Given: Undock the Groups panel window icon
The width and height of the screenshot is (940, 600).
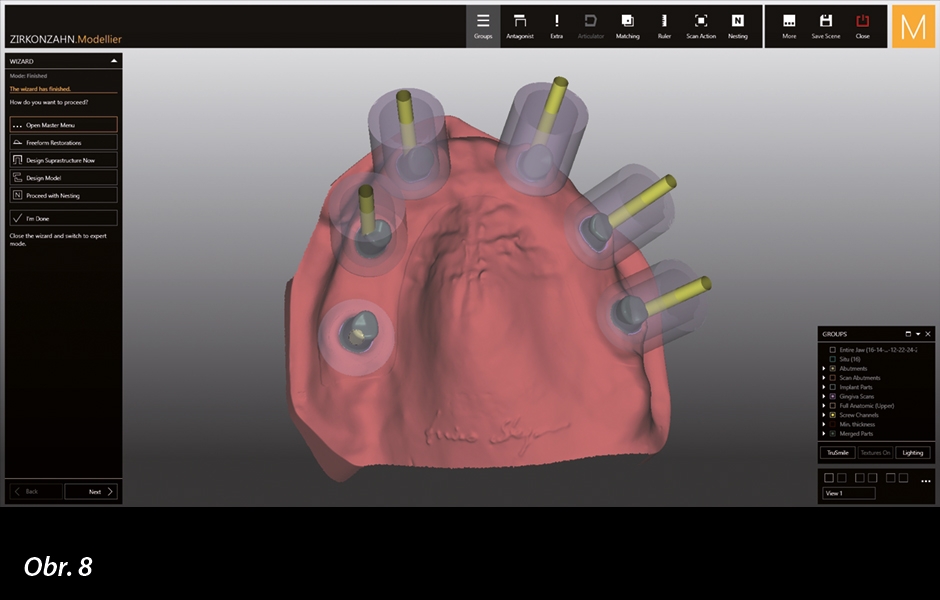Looking at the screenshot, I should 908,334.
